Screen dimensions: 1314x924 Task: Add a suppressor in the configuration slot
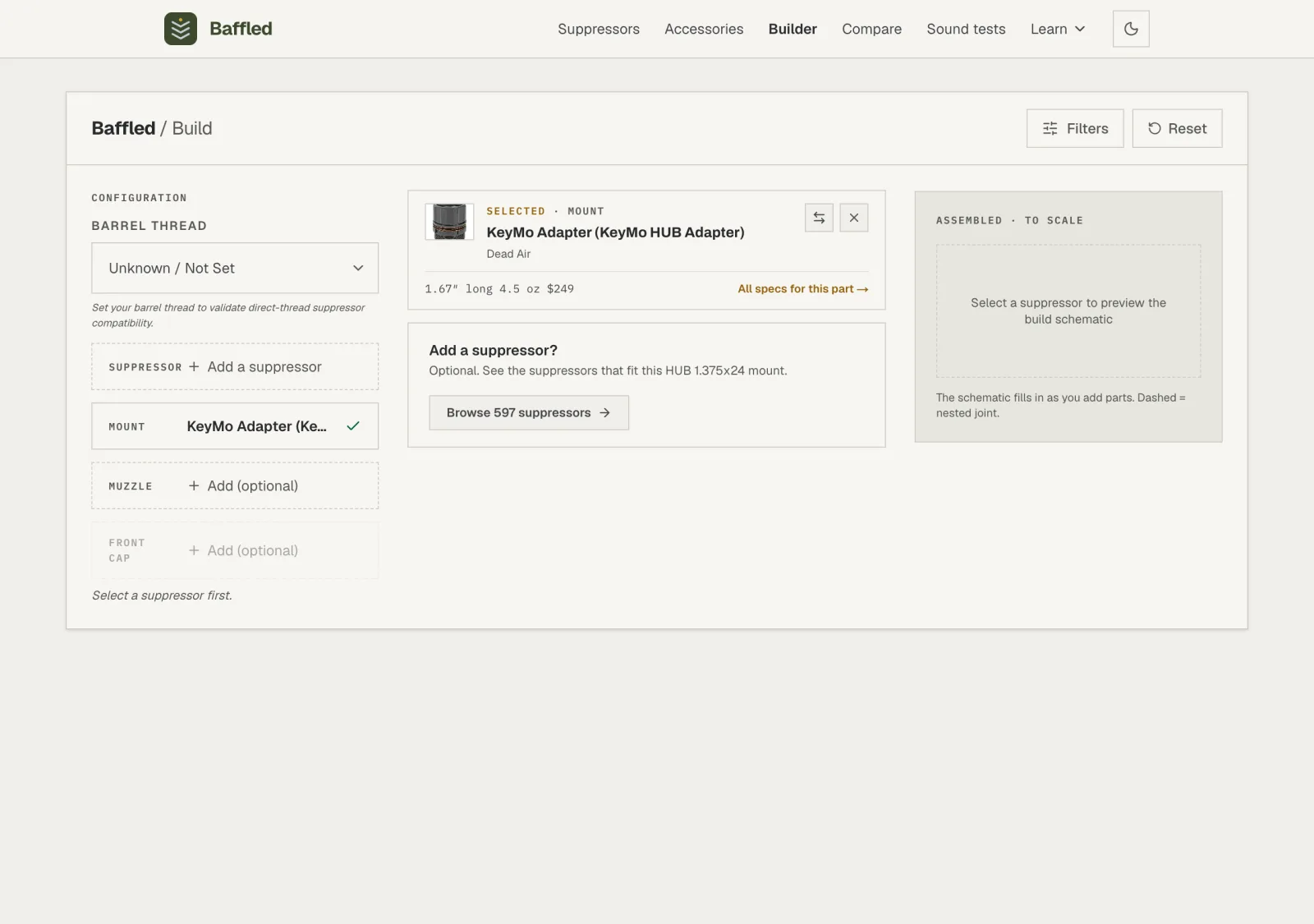tap(235, 366)
